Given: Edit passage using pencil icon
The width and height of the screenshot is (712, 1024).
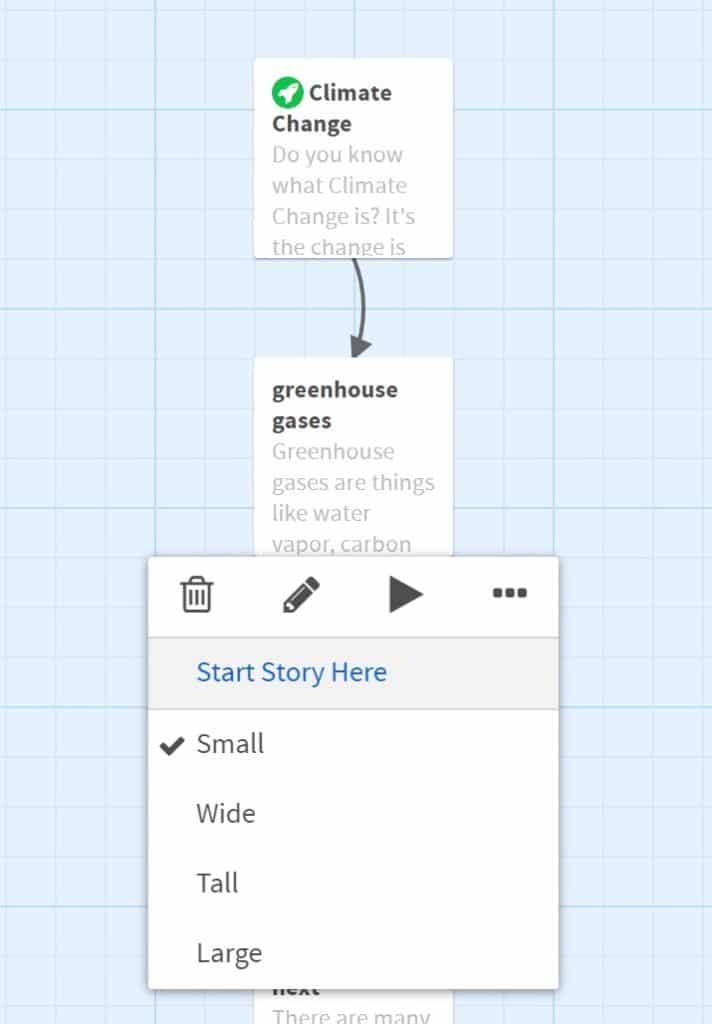Looking at the screenshot, I should pos(301,594).
